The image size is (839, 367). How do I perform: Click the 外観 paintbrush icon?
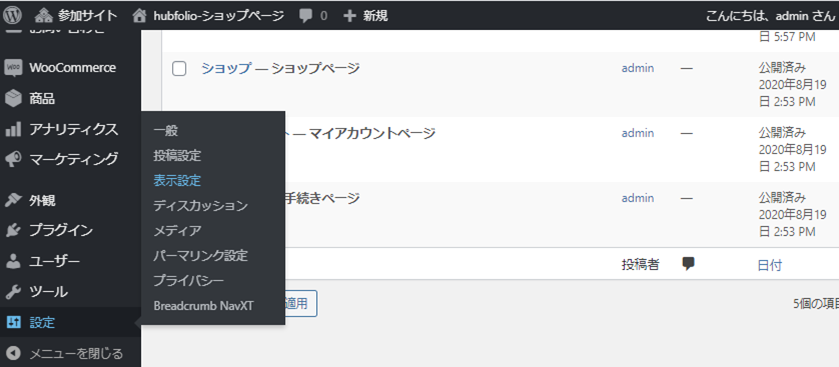pos(12,201)
